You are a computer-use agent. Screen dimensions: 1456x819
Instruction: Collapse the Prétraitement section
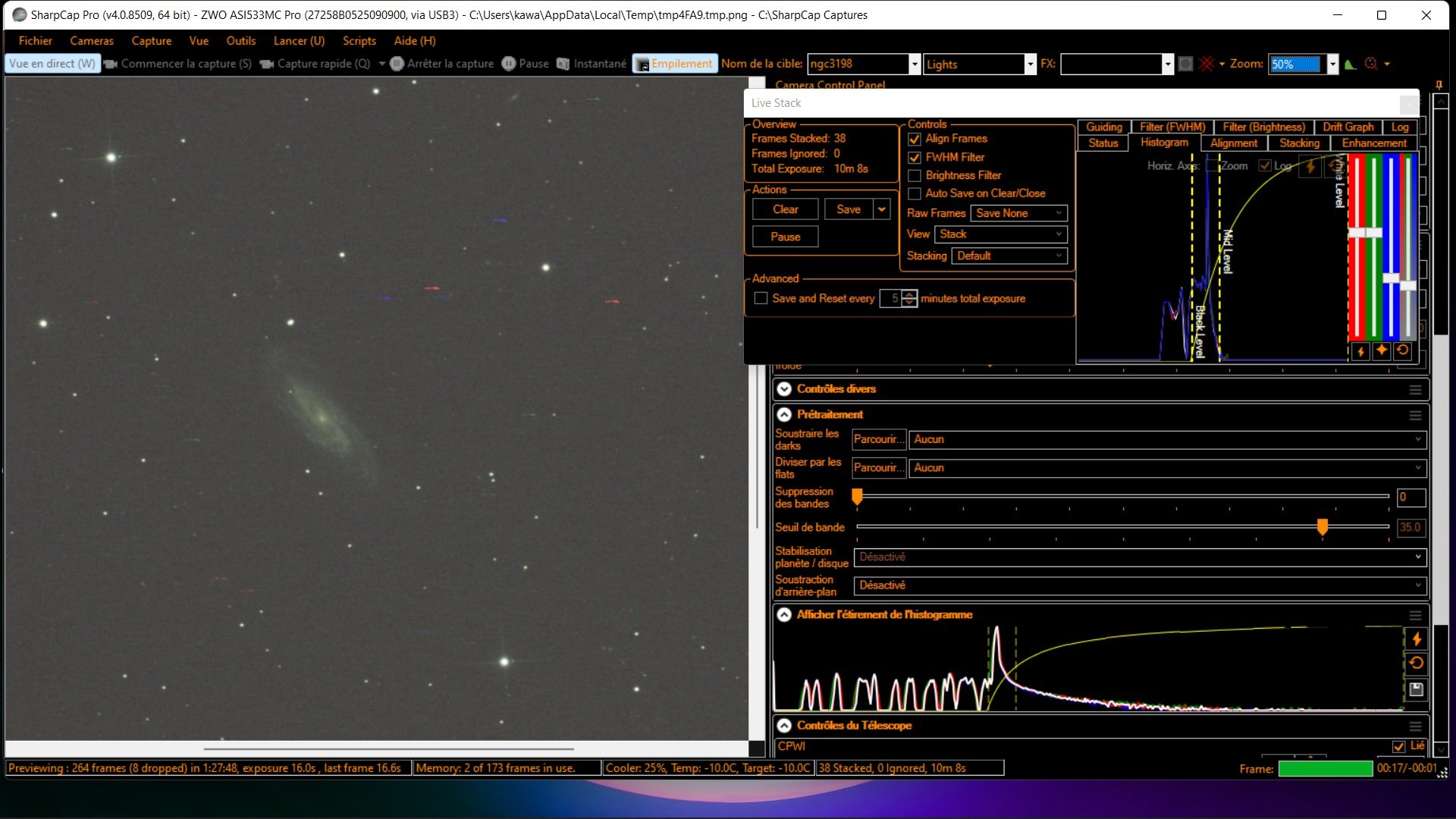click(784, 415)
